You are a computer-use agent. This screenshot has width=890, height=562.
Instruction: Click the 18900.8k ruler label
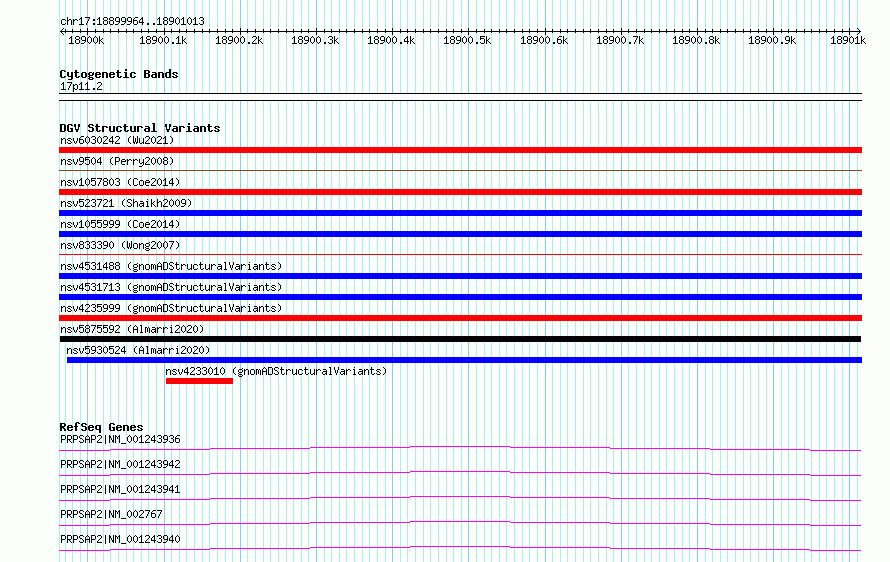pyautogui.click(x=696, y=40)
